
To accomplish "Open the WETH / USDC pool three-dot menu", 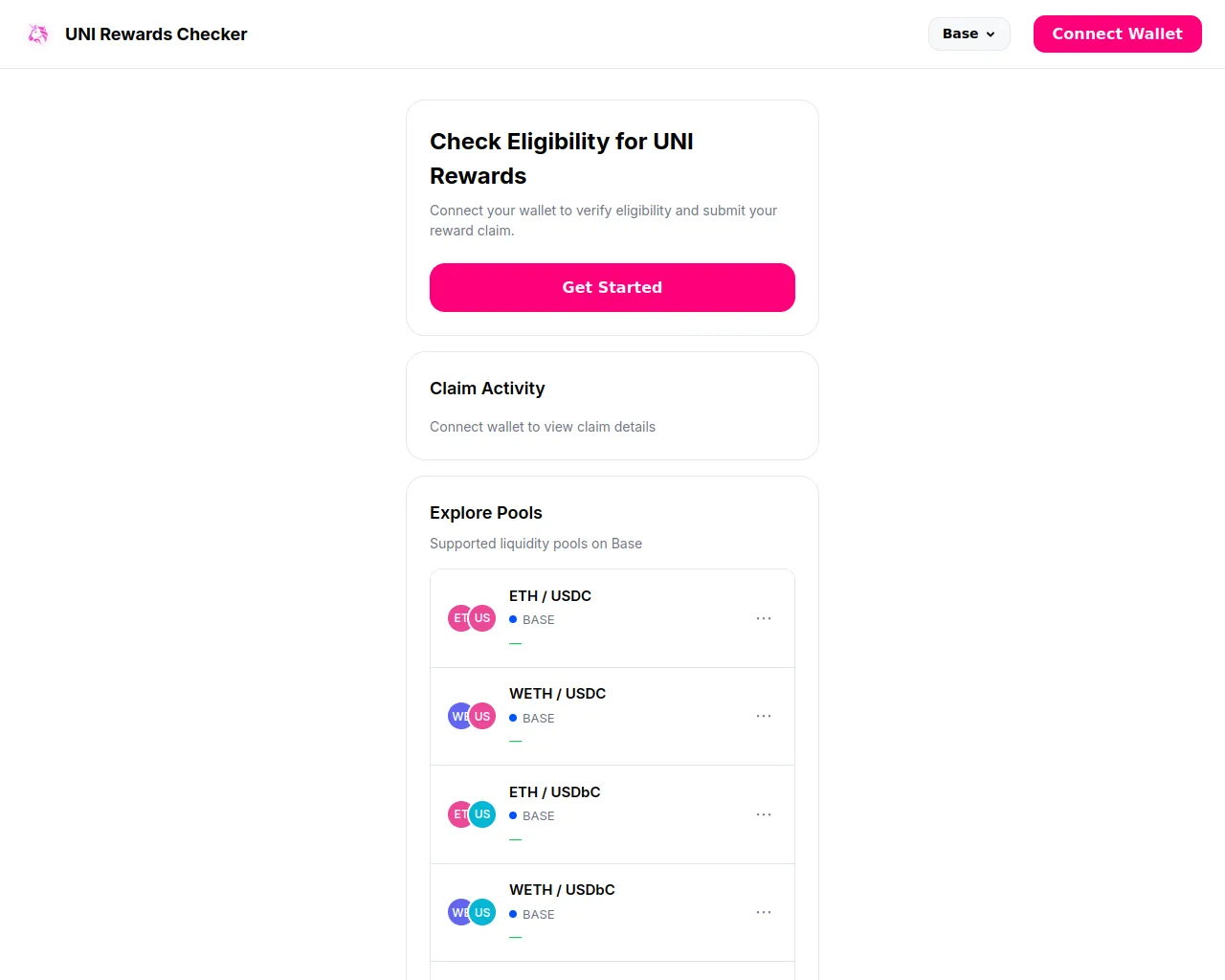I will [x=763, y=716].
